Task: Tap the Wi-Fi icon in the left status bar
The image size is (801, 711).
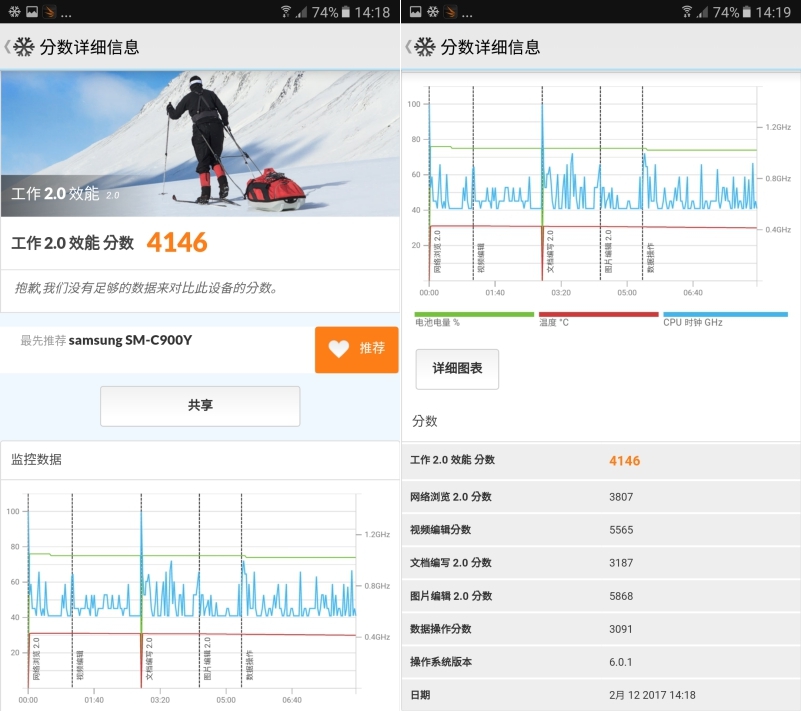Action: [x=286, y=11]
